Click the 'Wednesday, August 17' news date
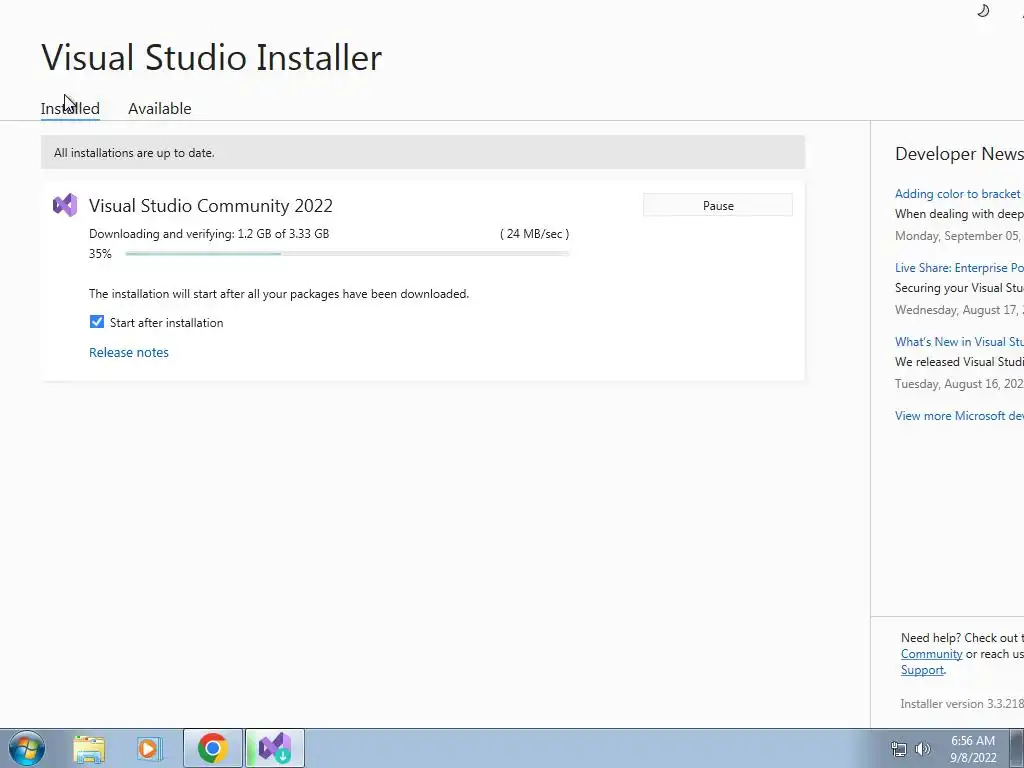 [959, 310]
